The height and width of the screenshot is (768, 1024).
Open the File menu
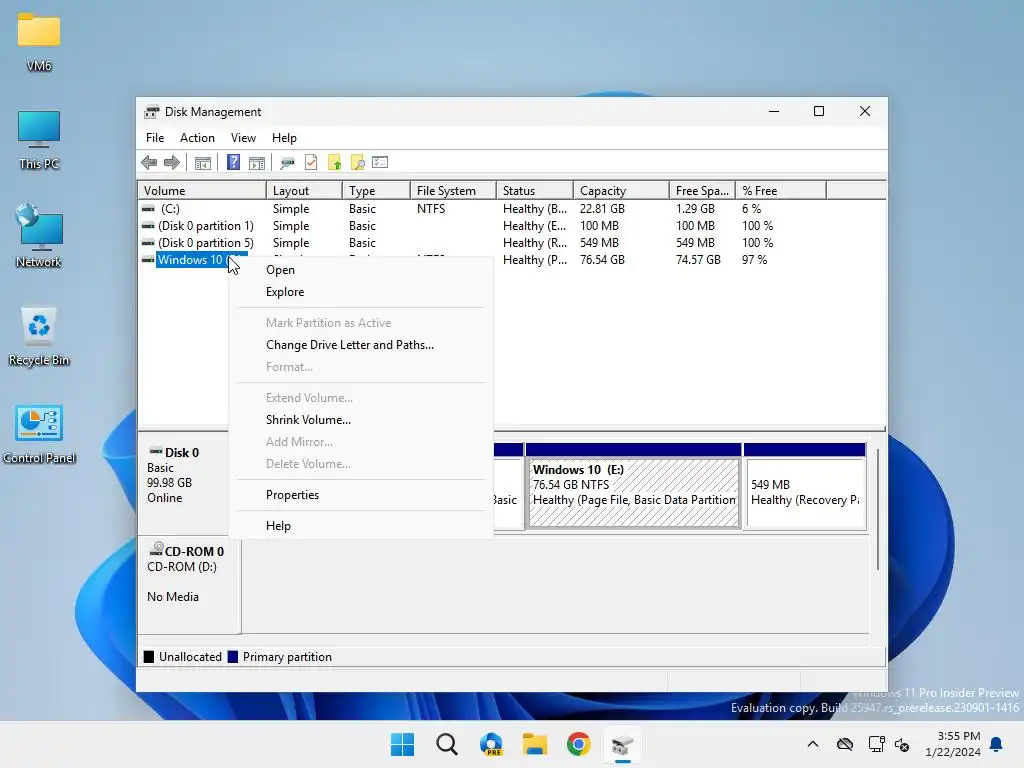pyautogui.click(x=155, y=138)
